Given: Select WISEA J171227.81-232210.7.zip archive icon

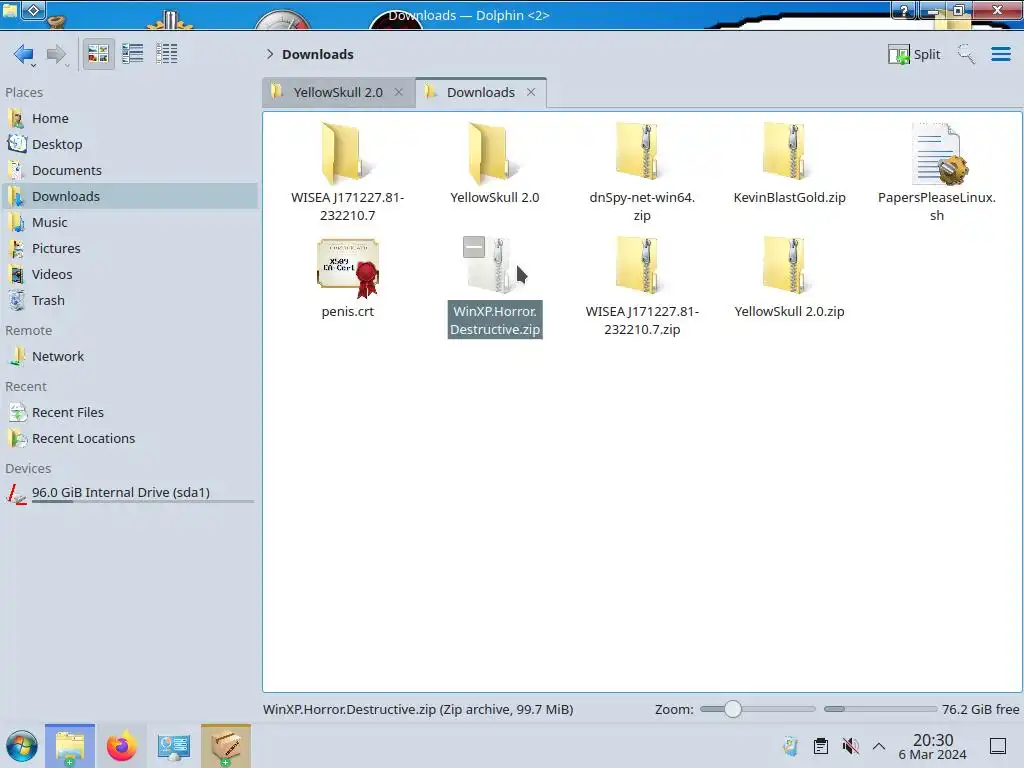Looking at the screenshot, I should click(x=641, y=266).
